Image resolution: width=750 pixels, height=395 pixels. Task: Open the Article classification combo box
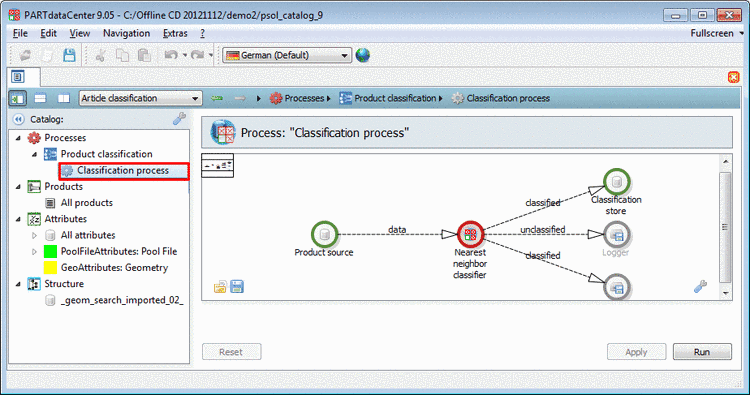pos(141,99)
